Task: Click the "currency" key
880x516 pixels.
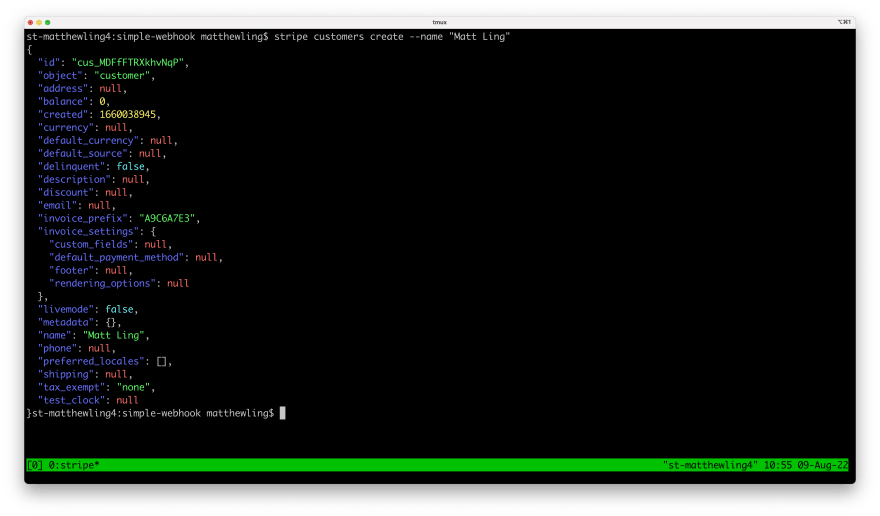Action: (x=66, y=127)
